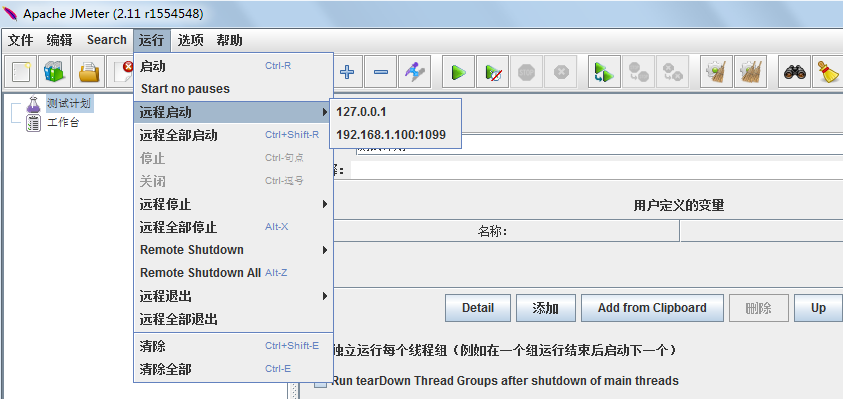Click the 名称: column header
Screen dimensions: 843x399
pyautogui.click(x=492, y=232)
